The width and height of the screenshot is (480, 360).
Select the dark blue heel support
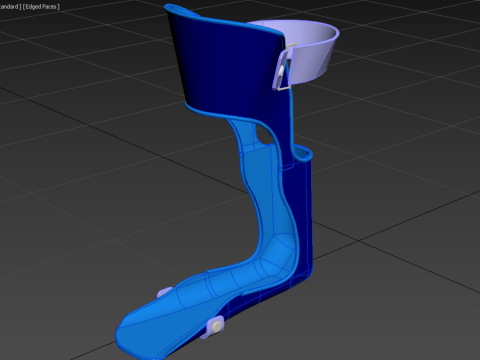click(x=305, y=217)
